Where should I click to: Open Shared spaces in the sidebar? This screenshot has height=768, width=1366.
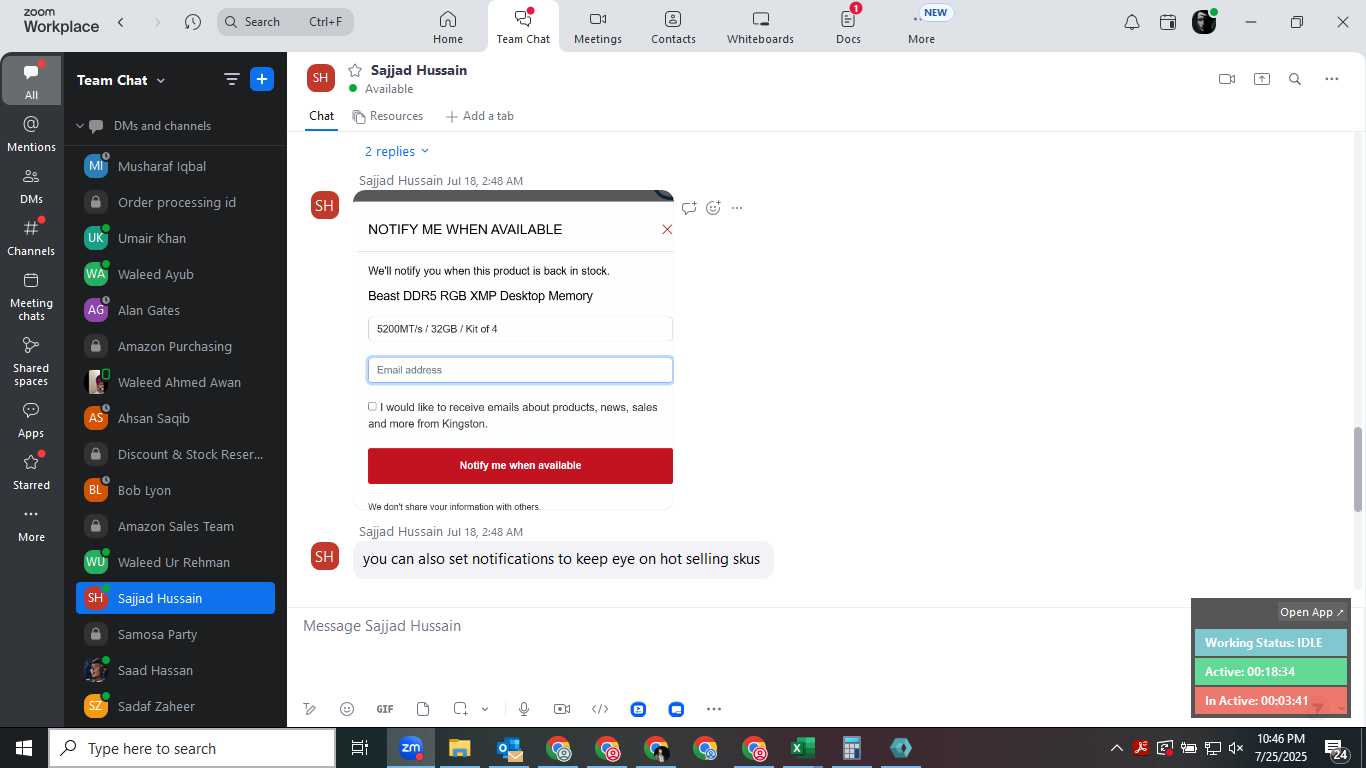tap(31, 360)
